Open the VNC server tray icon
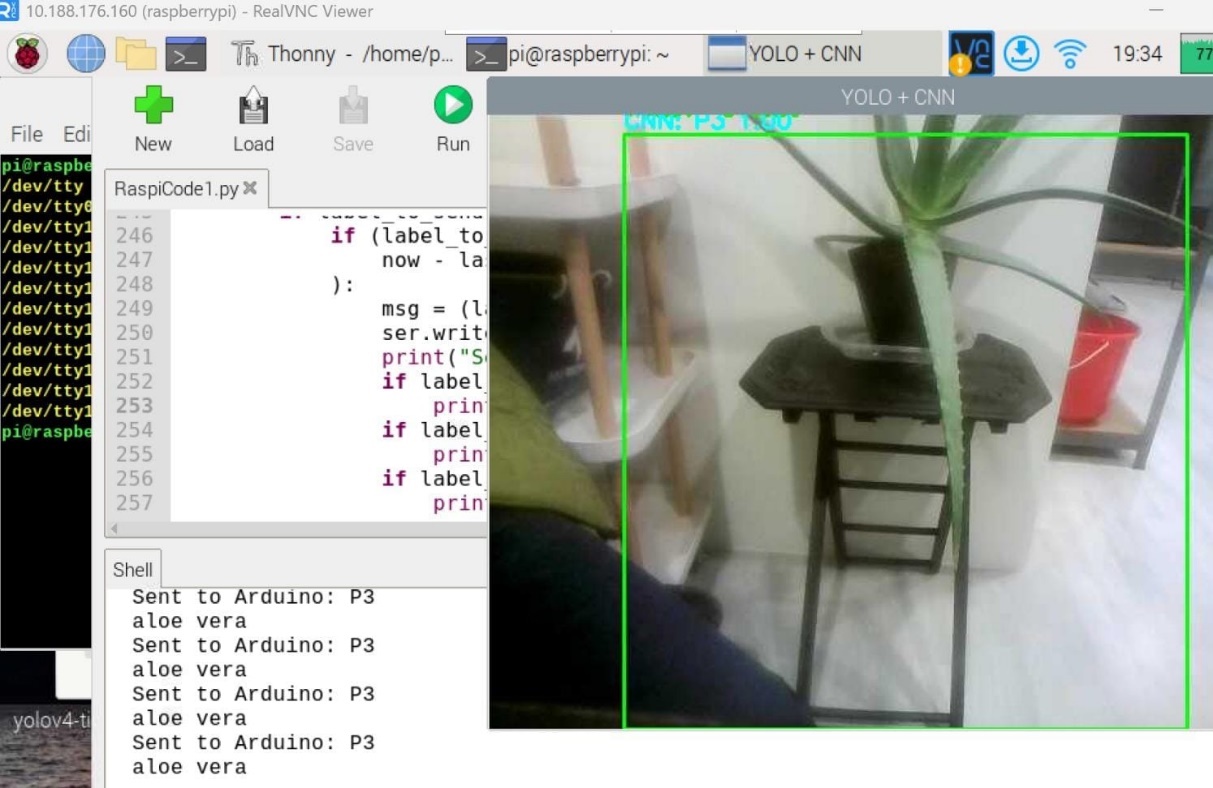The height and width of the screenshot is (788, 1213). 971,54
